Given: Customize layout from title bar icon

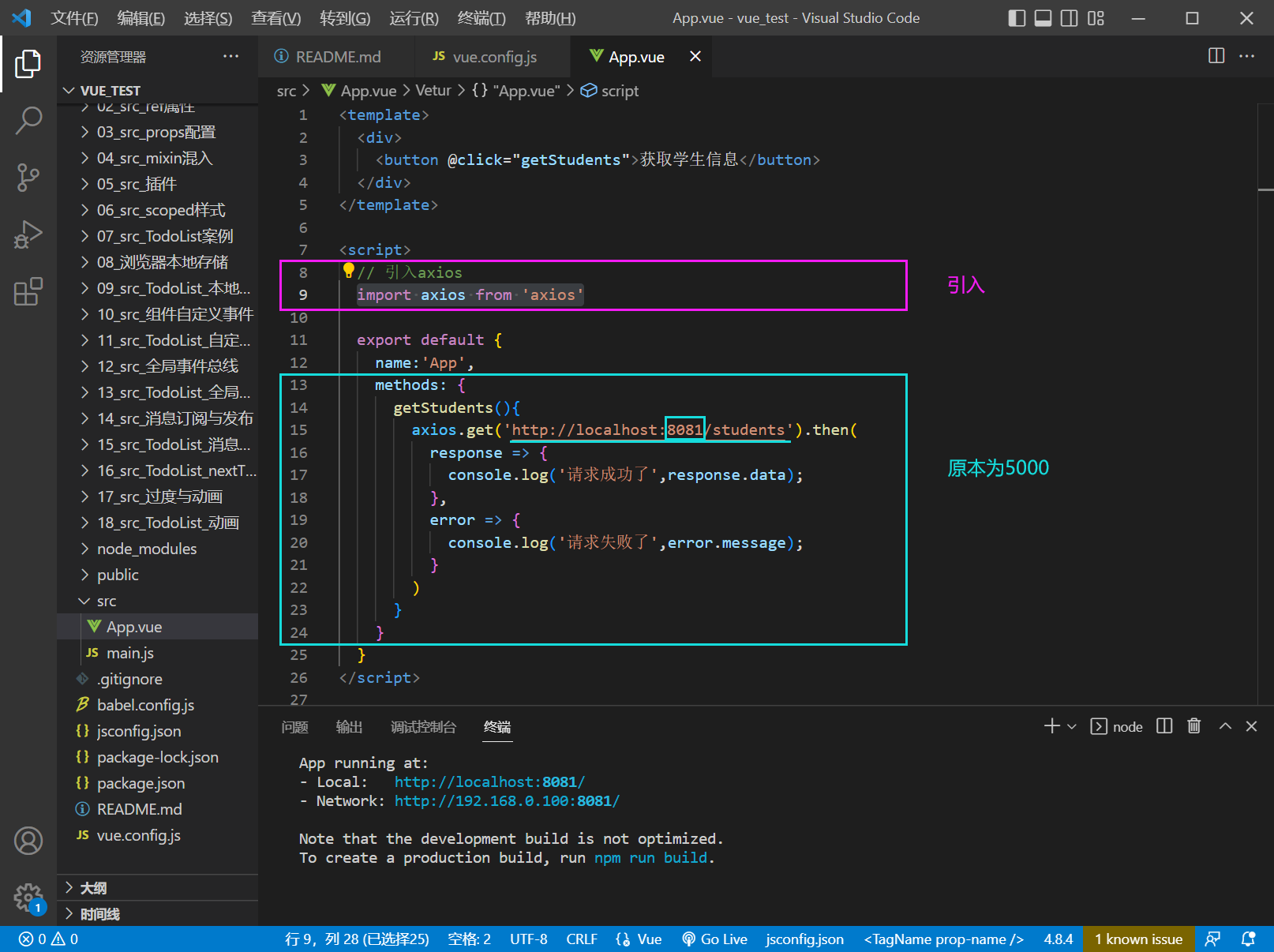Looking at the screenshot, I should (x=1096, y=18).
